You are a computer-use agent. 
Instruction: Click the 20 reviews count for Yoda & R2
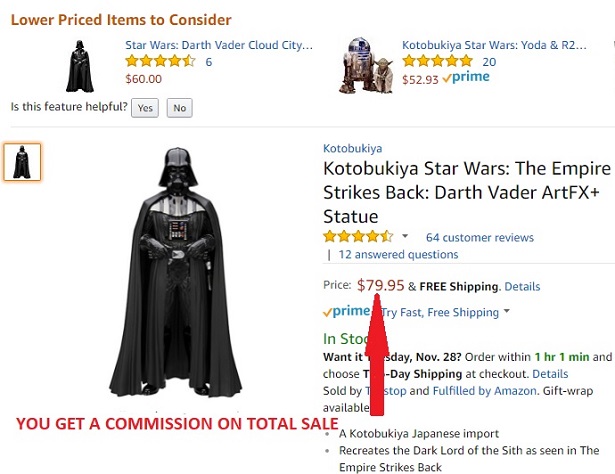click(489, 62)
